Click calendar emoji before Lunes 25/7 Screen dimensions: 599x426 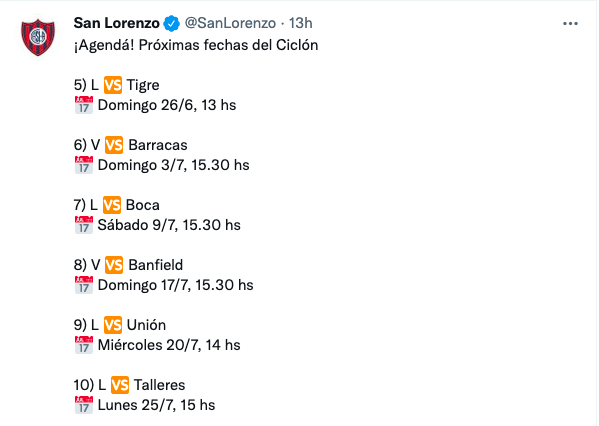(84, 405)
